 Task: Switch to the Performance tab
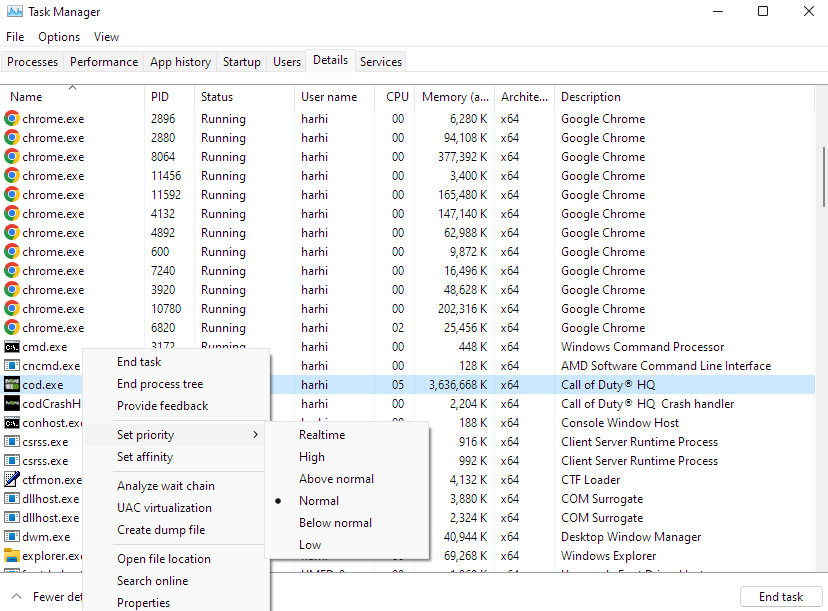tap(104, 62)
